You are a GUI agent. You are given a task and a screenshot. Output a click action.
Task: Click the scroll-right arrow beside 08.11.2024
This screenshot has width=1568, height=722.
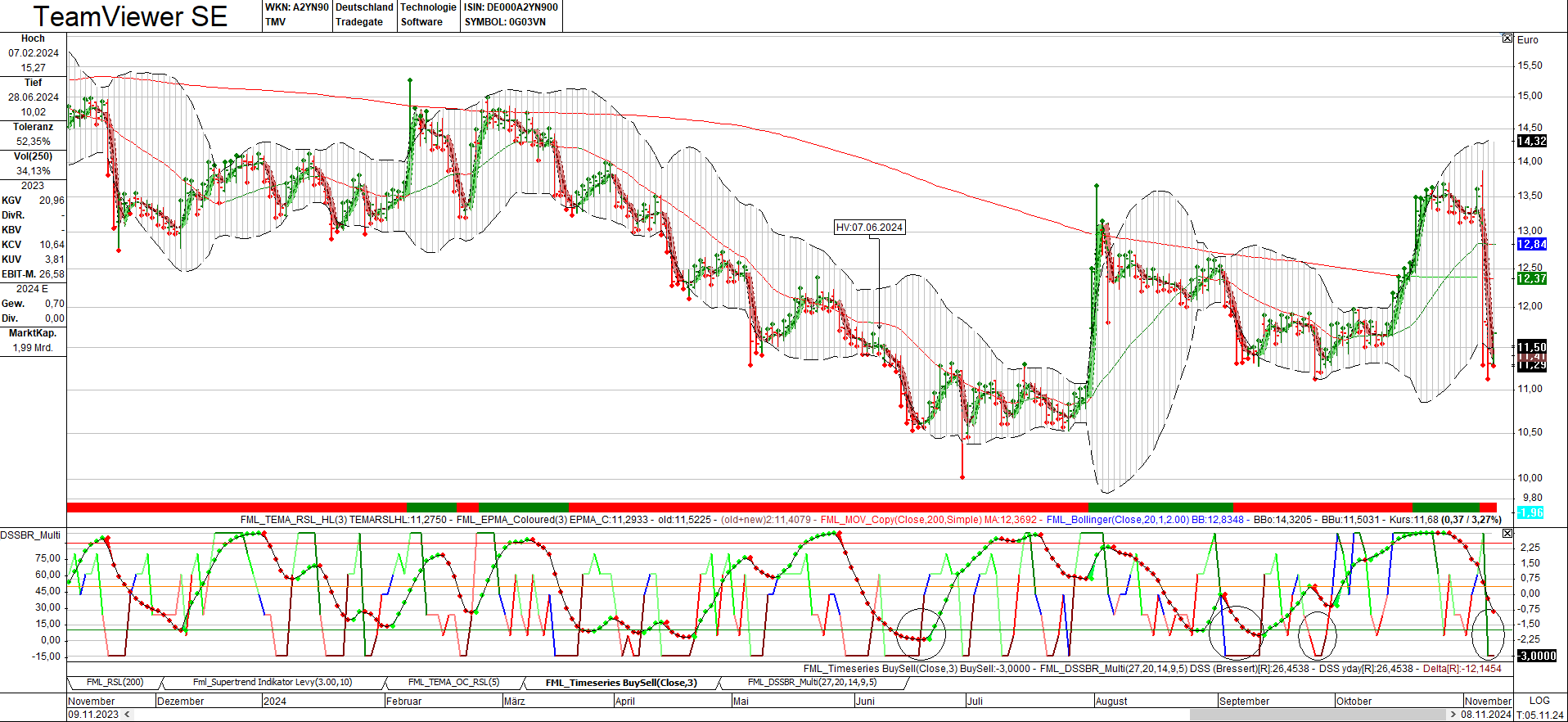1453,715
